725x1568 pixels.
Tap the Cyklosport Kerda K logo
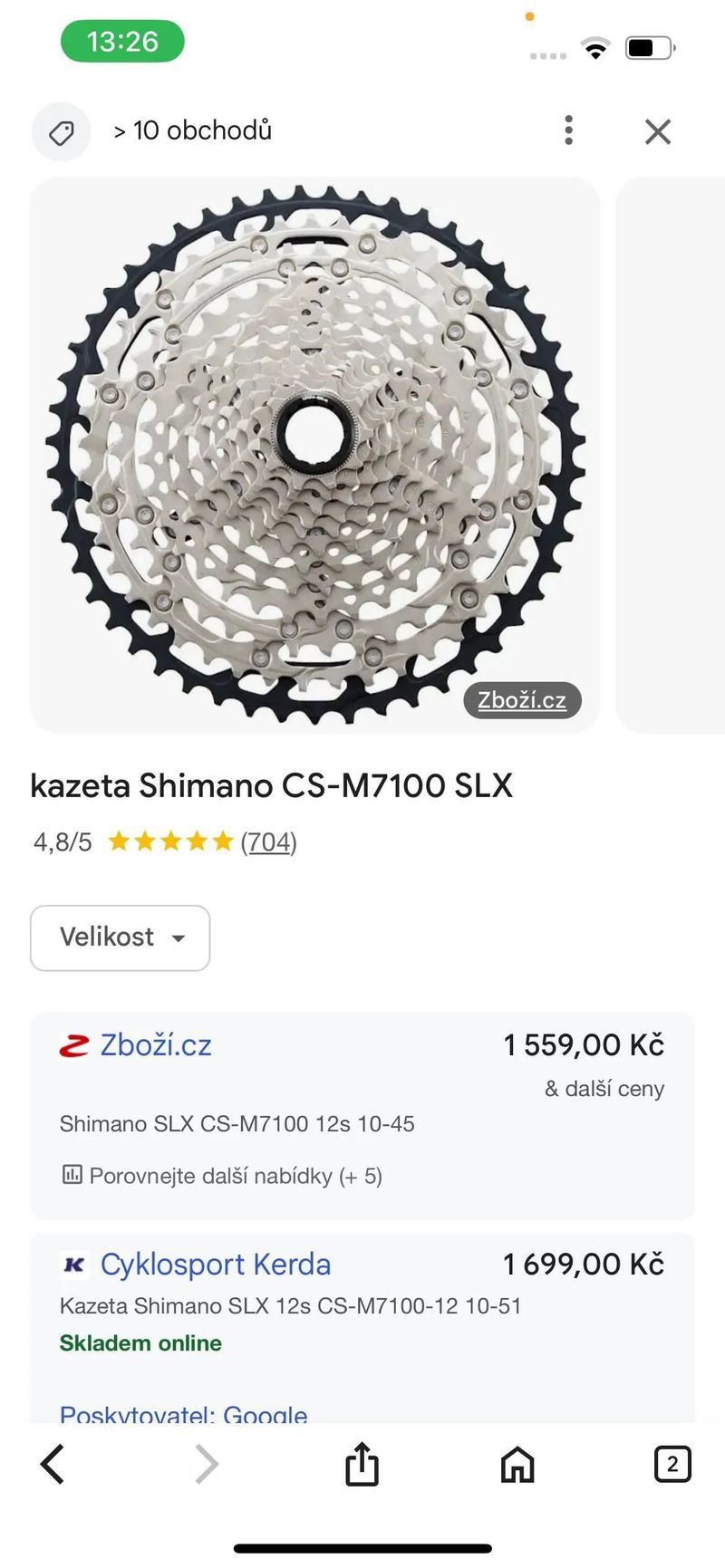point(74,1265)
